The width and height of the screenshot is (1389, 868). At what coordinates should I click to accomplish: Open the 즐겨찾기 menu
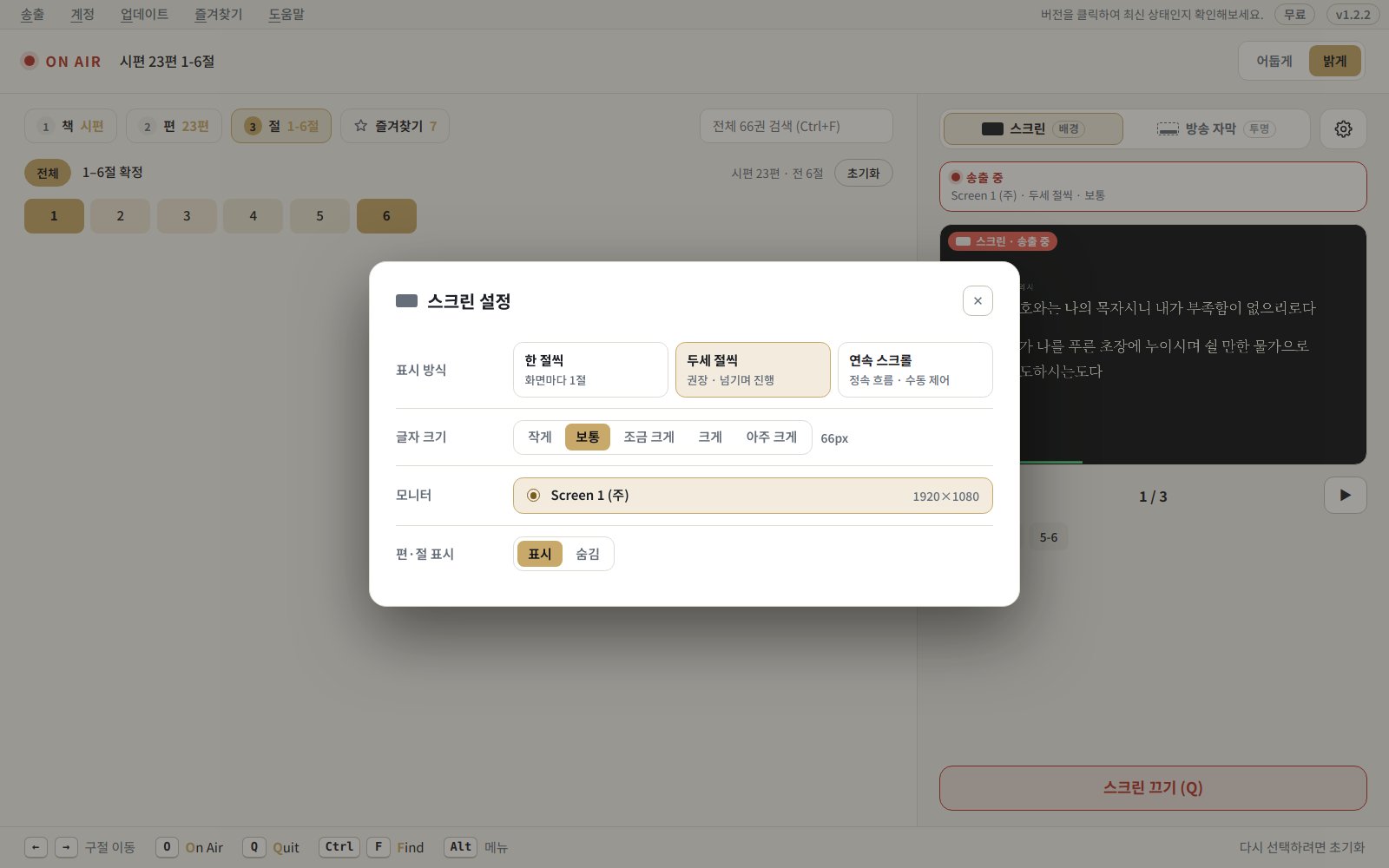[x=218, y=15]
